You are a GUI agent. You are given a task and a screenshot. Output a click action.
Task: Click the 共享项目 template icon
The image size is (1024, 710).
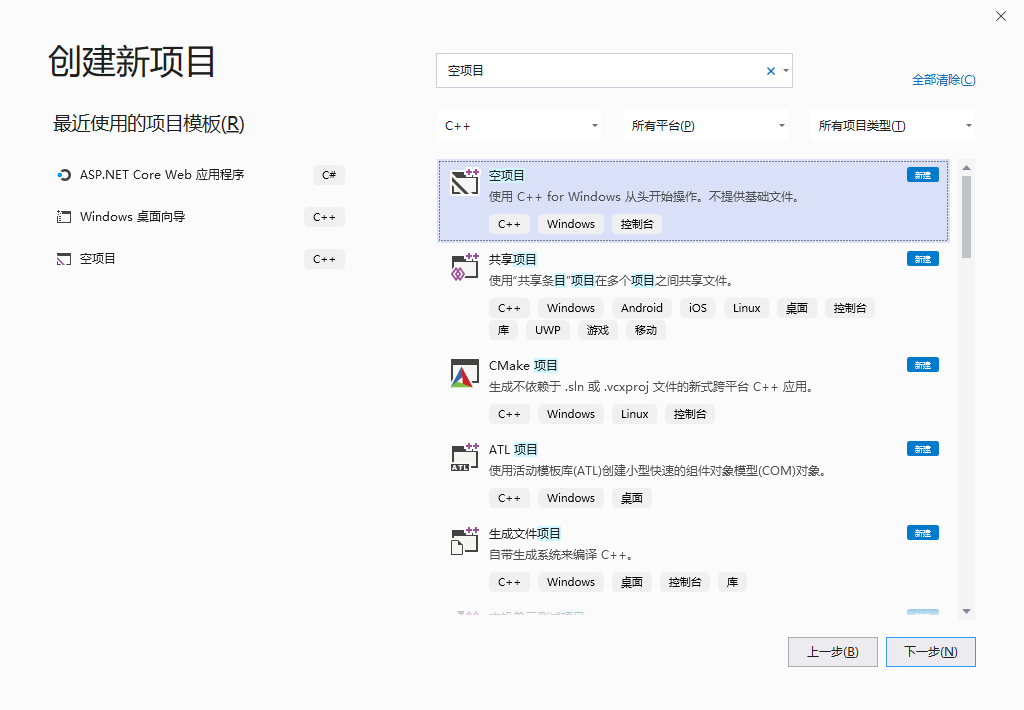(x=465, y=266)
